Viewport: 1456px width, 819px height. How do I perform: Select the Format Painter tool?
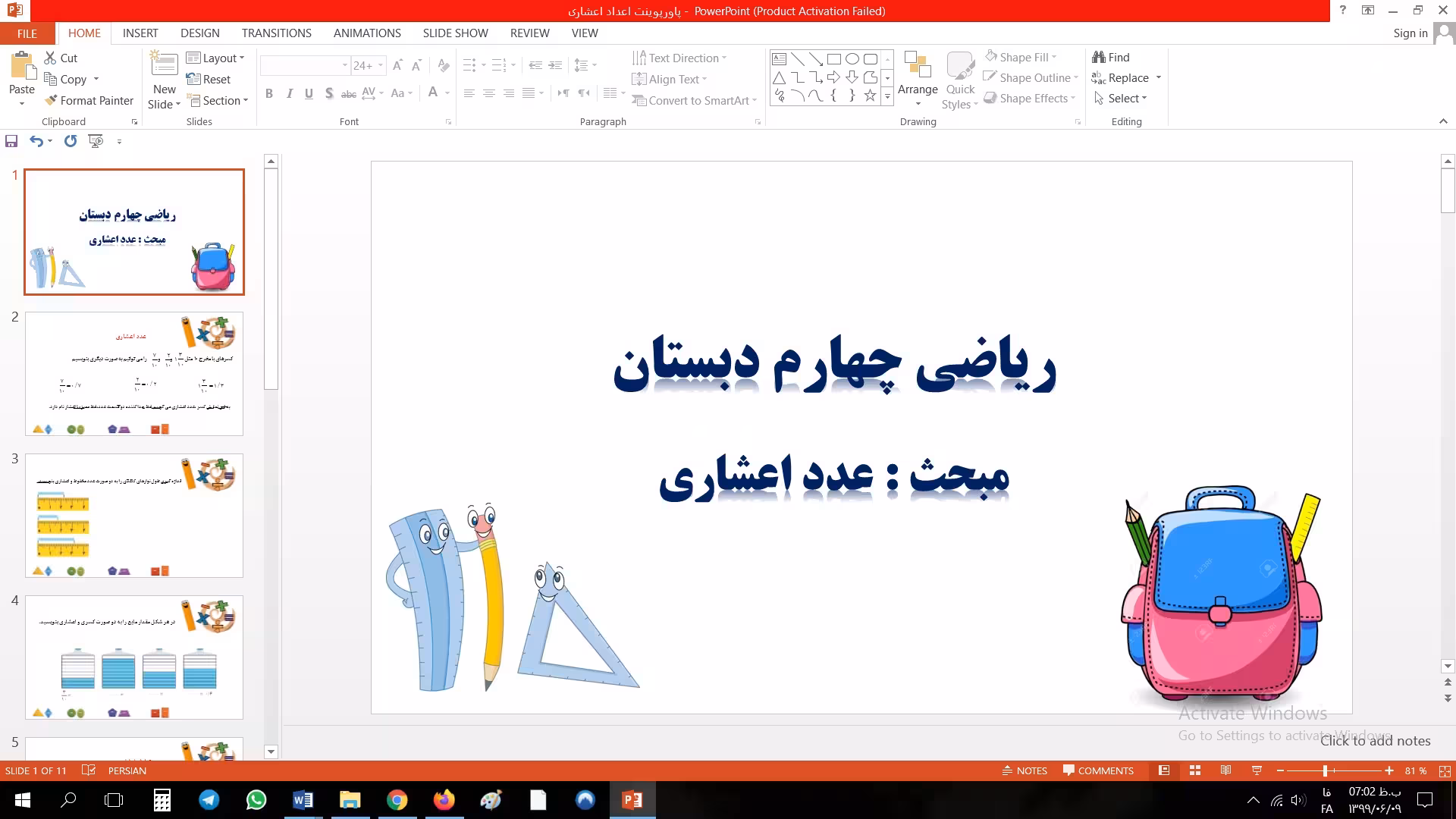(x=89, y=100)
